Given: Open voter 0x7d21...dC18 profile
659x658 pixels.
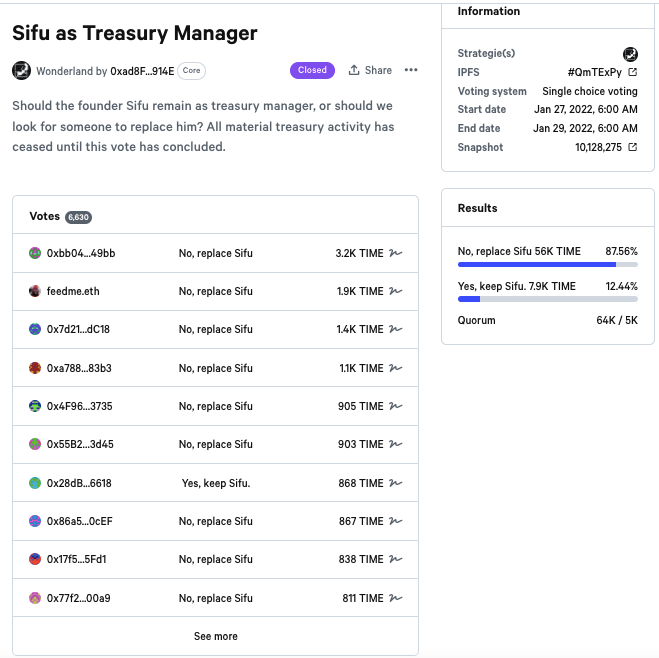Looking at the screenshot, I should (78, 329).
